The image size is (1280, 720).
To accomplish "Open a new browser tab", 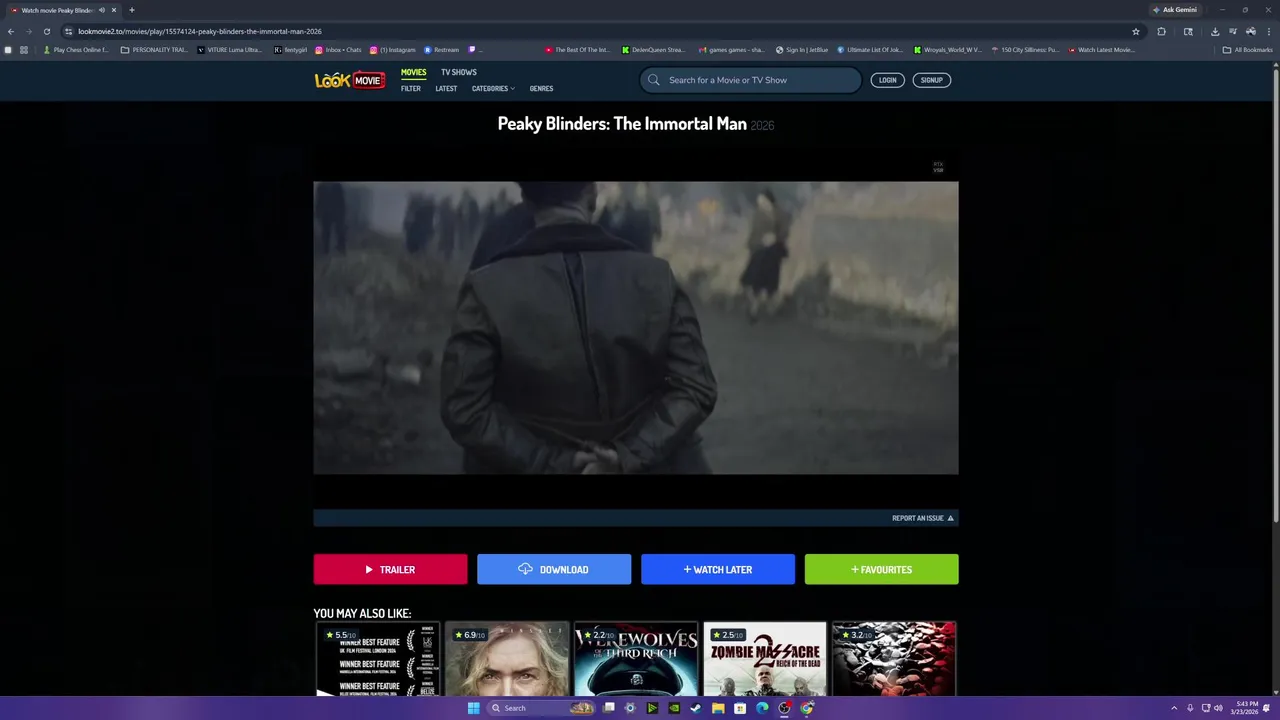I will 131,10.
